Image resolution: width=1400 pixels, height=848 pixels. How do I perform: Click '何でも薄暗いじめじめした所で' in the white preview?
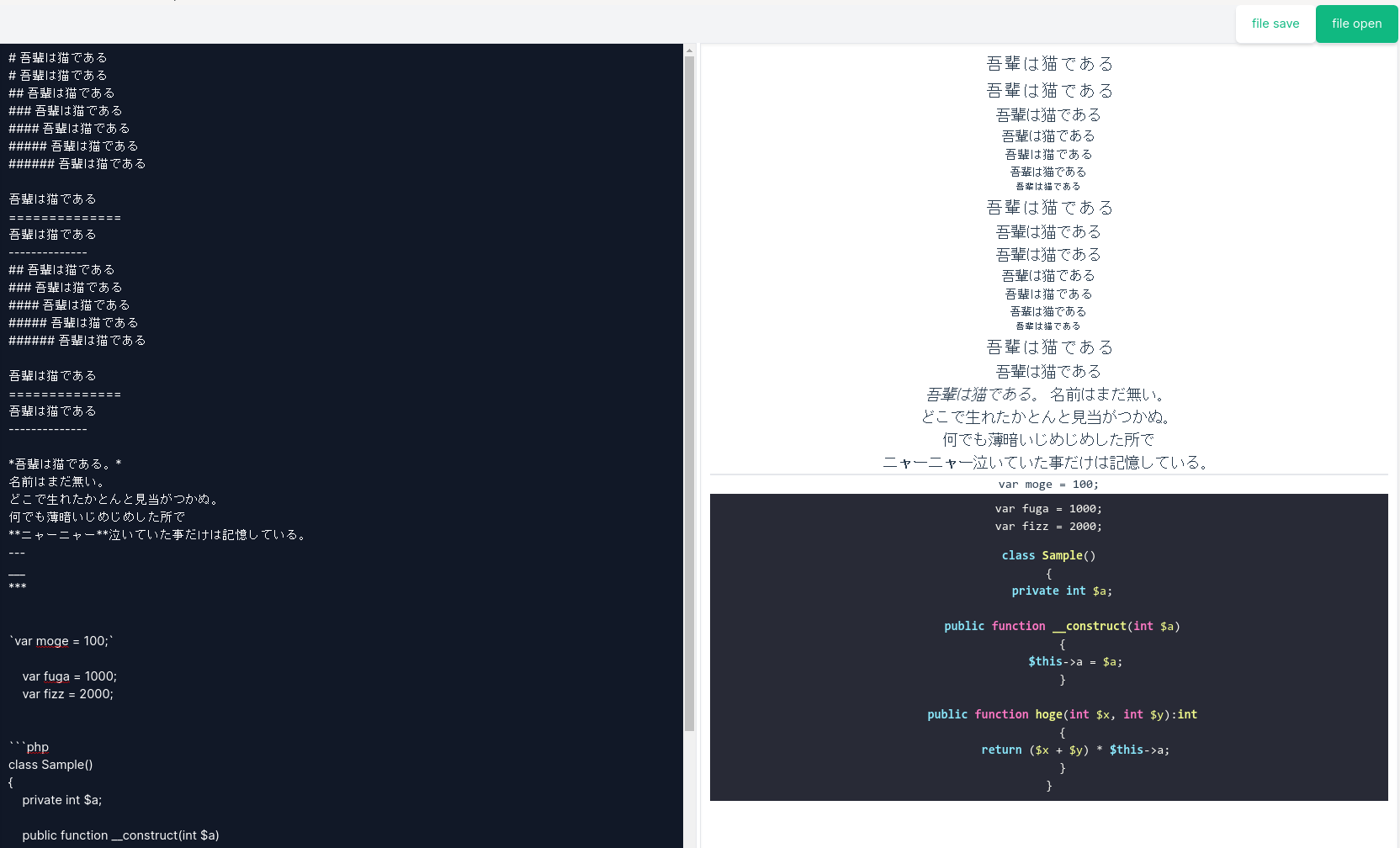coord(1048,439)
